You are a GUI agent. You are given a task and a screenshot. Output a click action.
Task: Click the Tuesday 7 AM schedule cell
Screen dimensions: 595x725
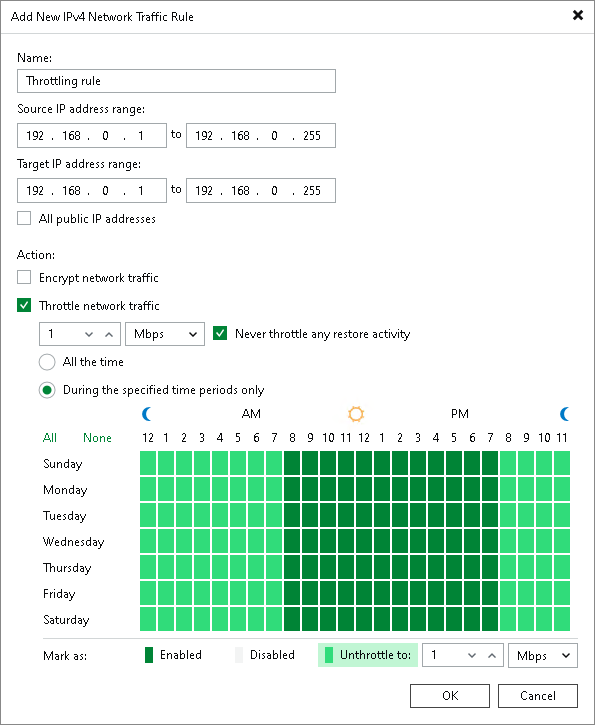[x=274, y=515]
